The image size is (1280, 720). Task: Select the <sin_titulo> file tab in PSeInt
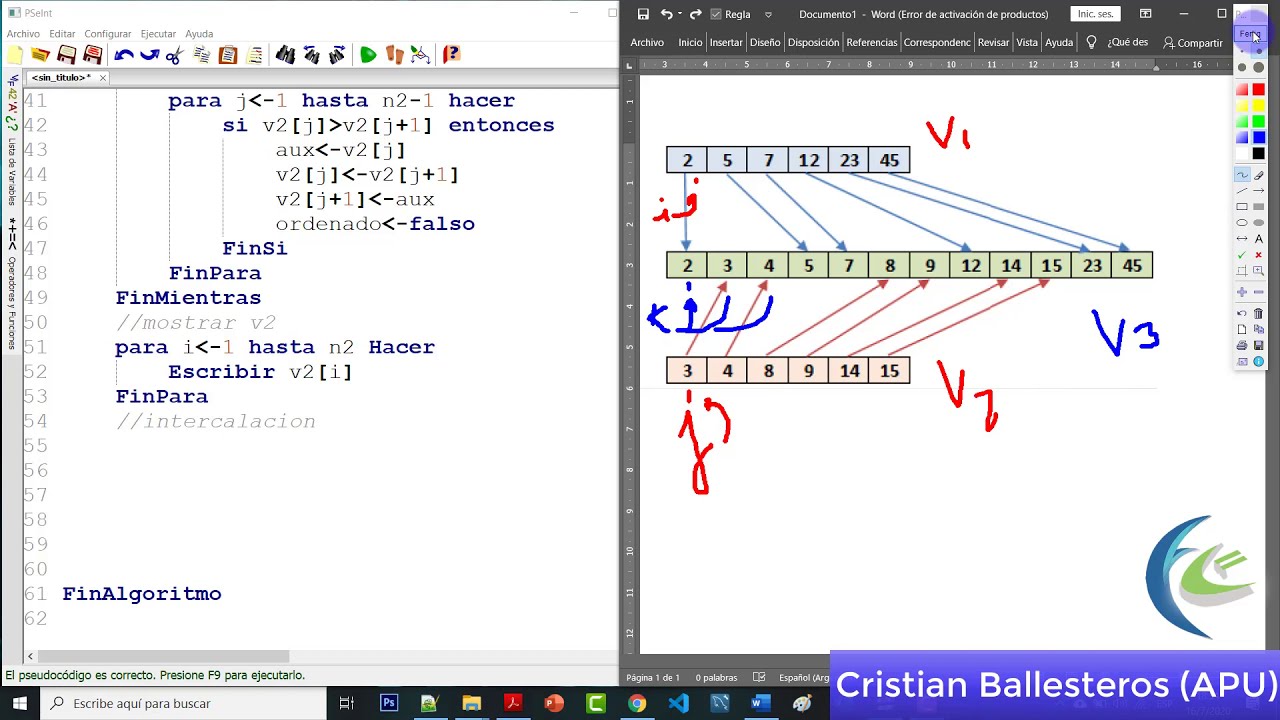click(60, 77)
